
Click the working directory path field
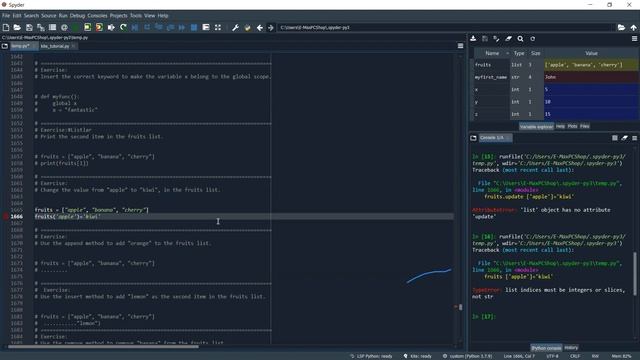446,27
